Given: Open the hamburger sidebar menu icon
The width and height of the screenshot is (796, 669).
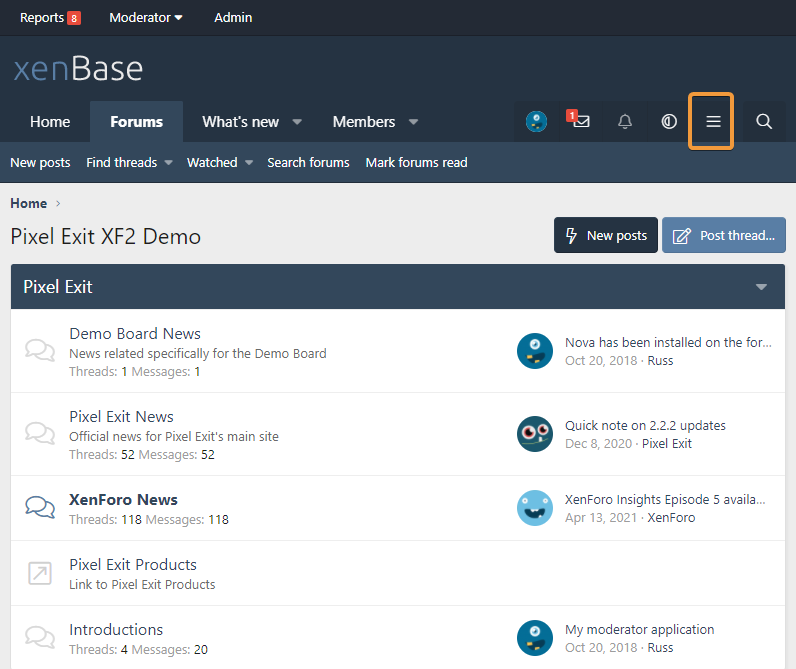Looking at the screenshot, I should click(x=713, y=122).
